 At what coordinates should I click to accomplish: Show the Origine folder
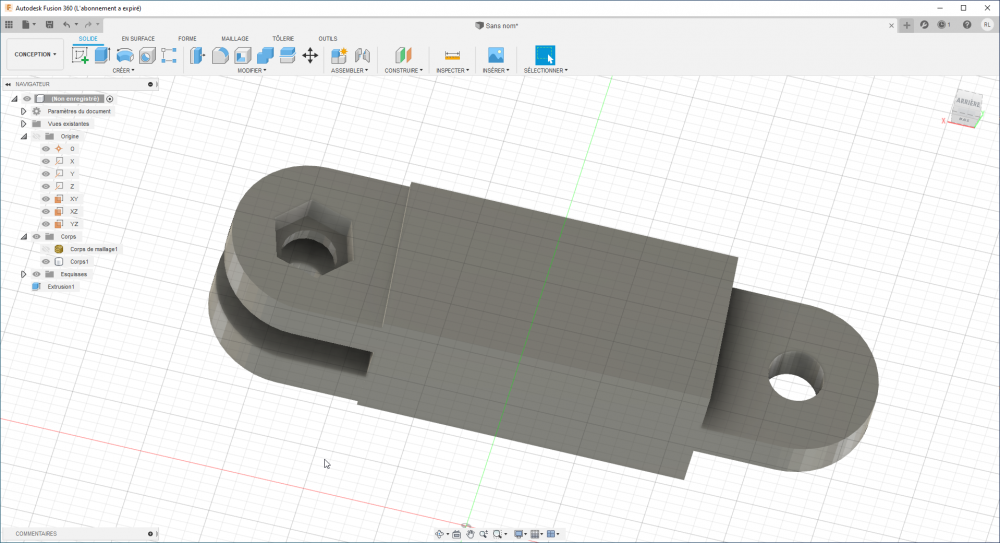click(x=36, y=137)
